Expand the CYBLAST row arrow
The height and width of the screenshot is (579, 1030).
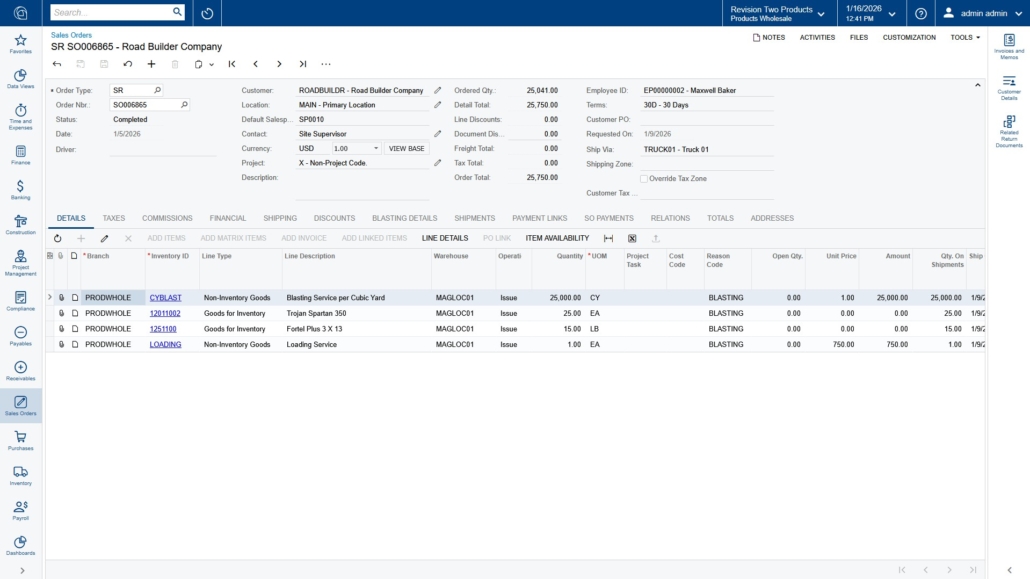coord(50,298)
